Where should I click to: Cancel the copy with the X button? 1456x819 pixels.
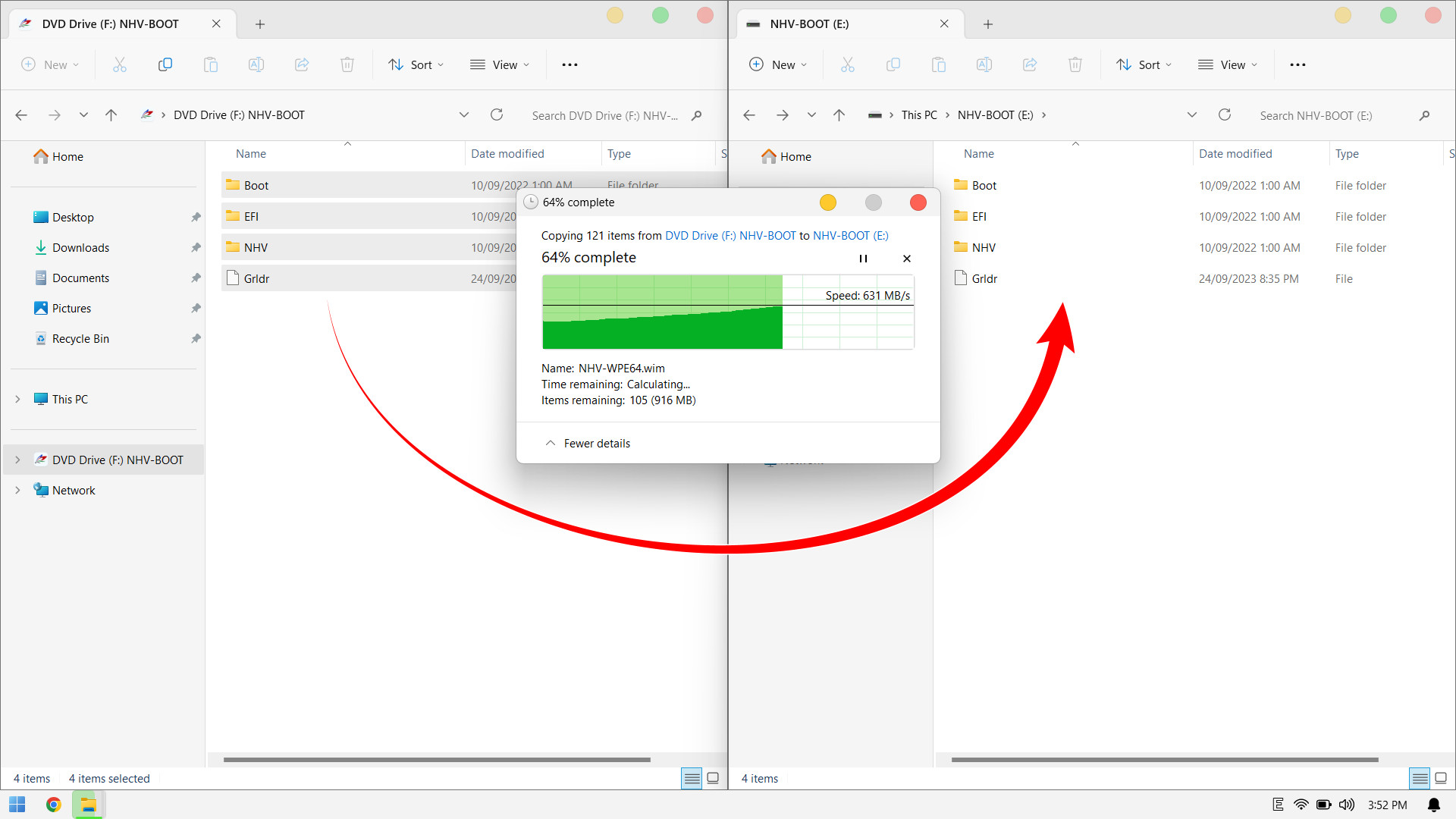coord(907,259)
